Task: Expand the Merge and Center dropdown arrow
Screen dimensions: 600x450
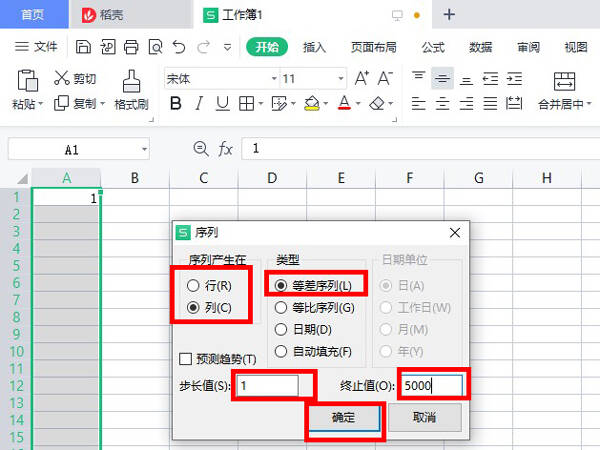Action: [x=589, y=104]
